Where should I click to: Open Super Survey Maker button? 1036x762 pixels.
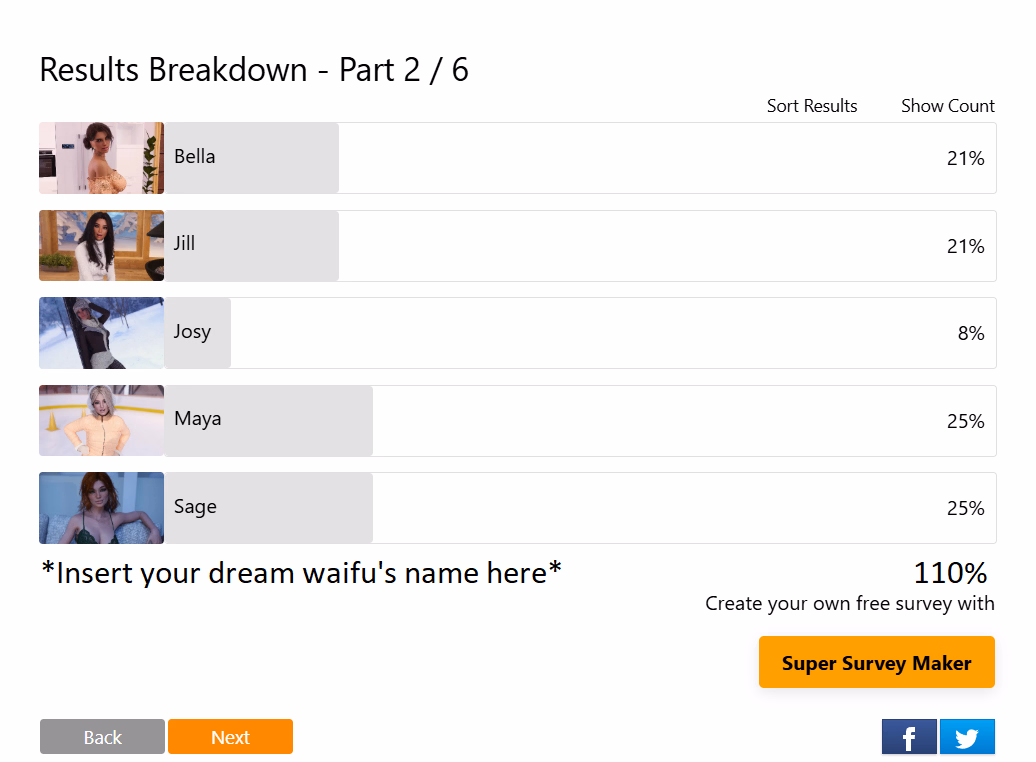(x=876, y=662)
